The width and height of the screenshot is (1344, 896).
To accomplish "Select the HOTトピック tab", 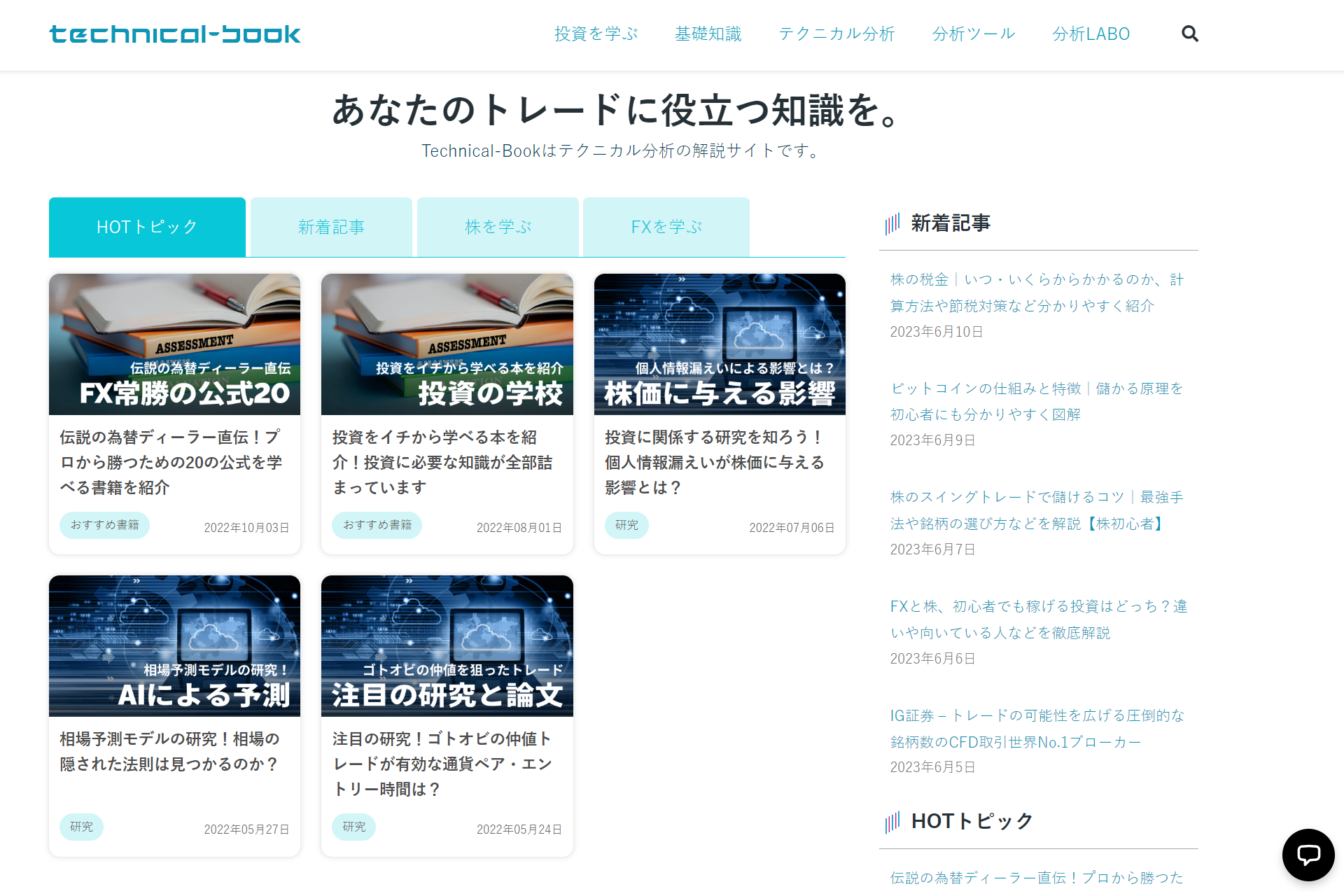I will click(147, 227).
